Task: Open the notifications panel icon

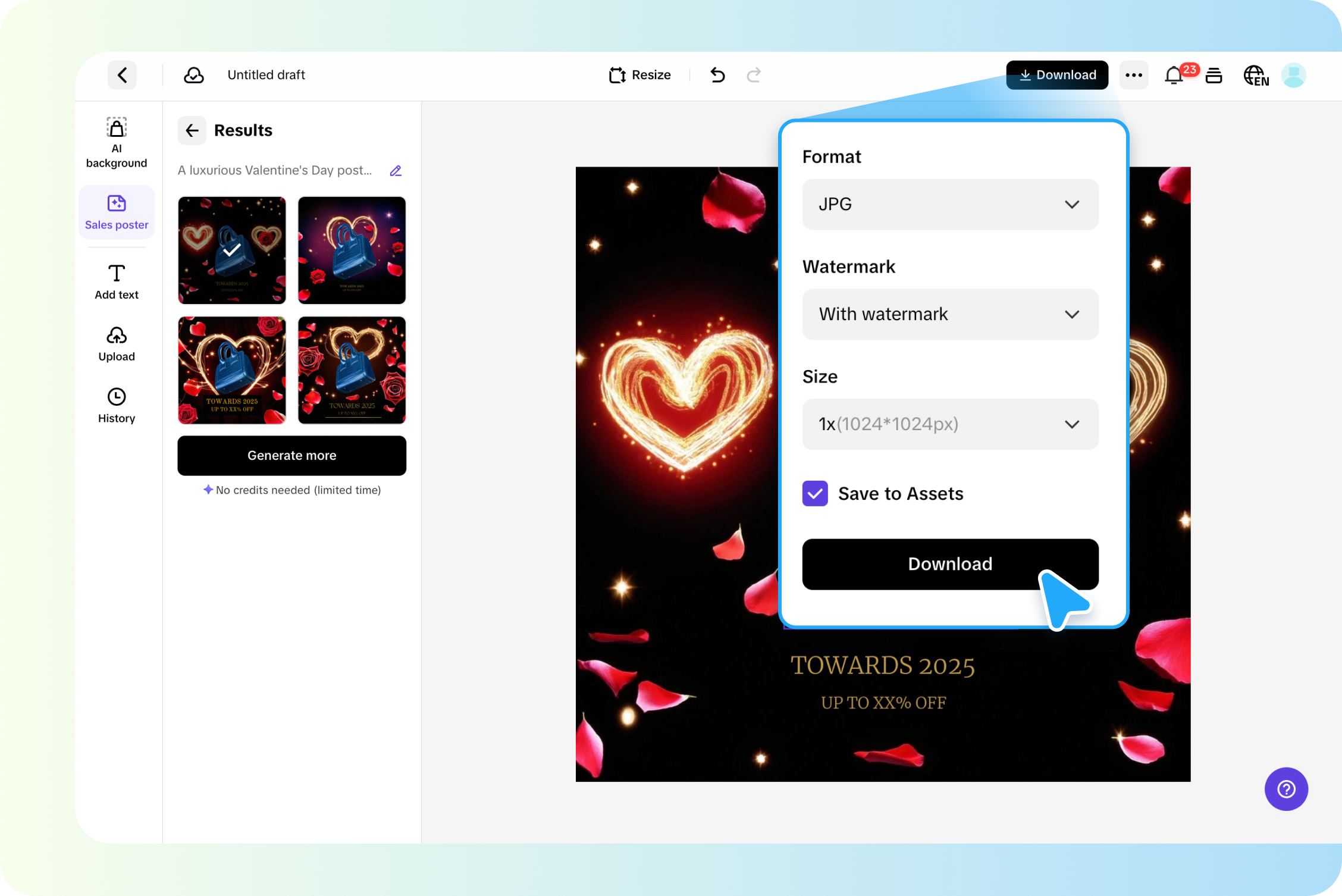Action: [x=1175, y=75]
